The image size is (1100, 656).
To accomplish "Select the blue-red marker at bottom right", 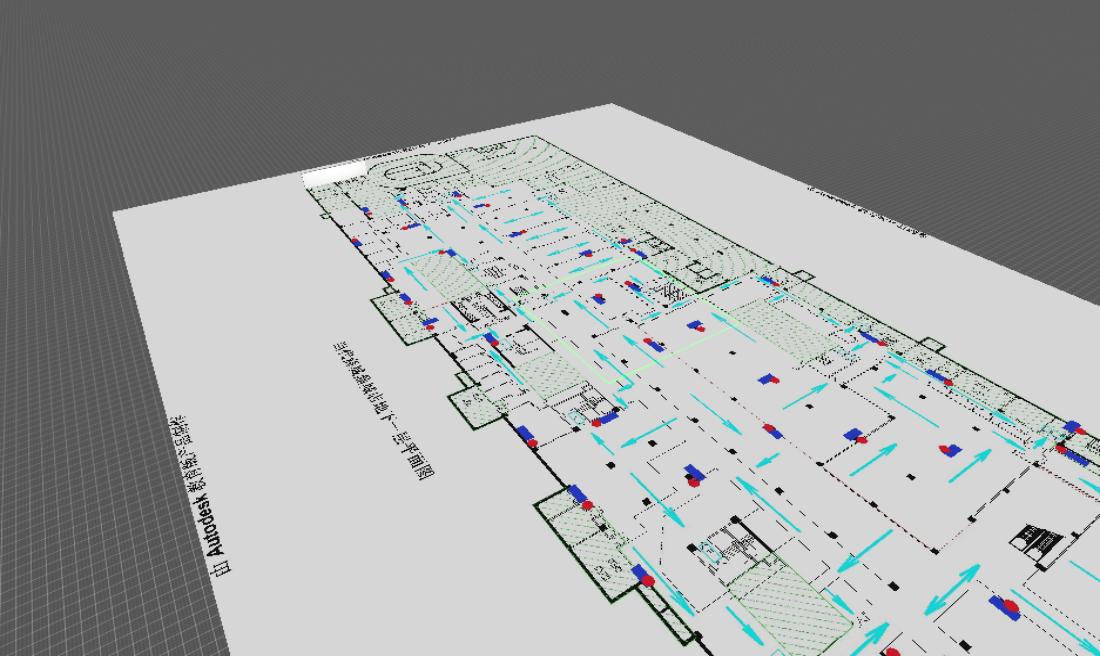I will click(x=1004, y=606).
